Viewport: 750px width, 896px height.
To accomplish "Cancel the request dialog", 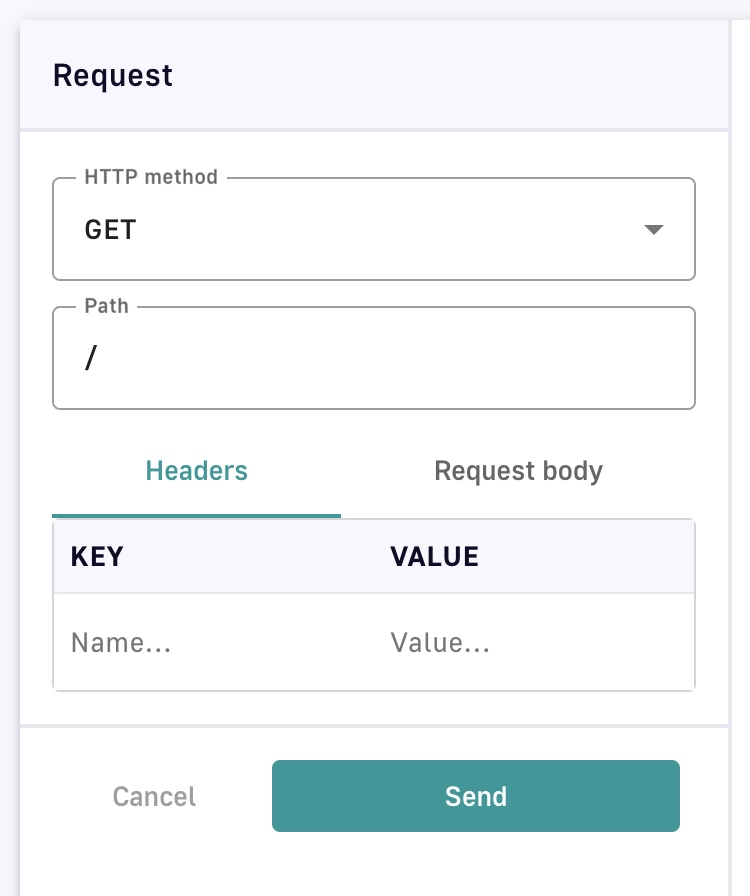I will 154,797.
